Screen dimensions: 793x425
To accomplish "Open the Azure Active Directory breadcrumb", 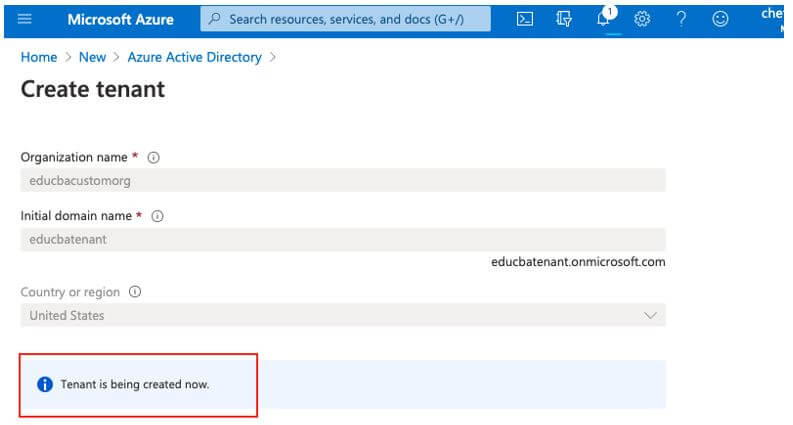I will pyautogui.click(x=194, y=57).
